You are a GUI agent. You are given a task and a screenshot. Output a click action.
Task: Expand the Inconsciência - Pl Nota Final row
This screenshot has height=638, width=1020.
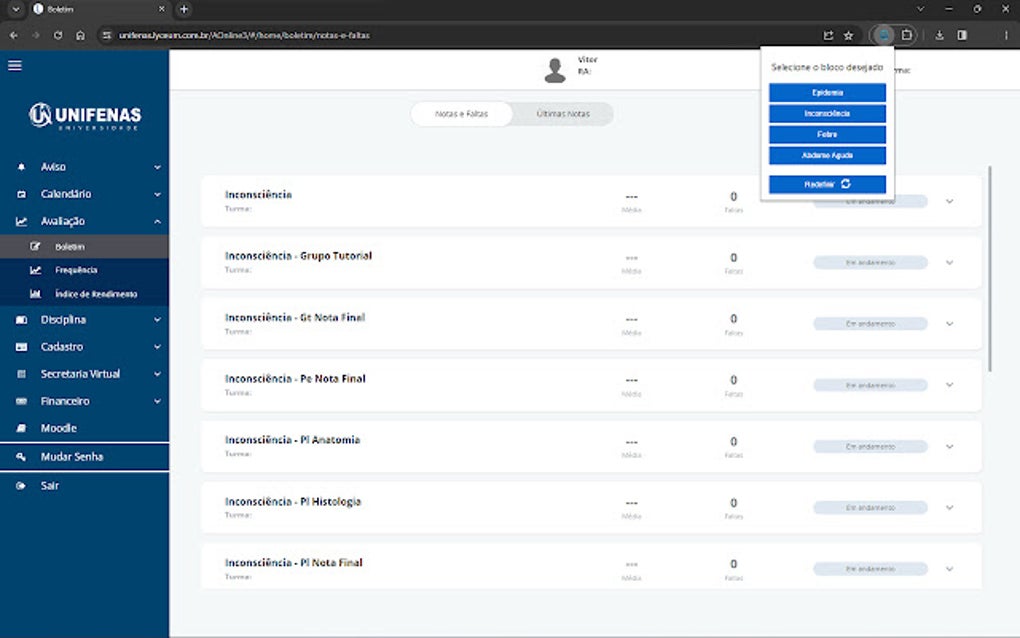pos(949,569)
